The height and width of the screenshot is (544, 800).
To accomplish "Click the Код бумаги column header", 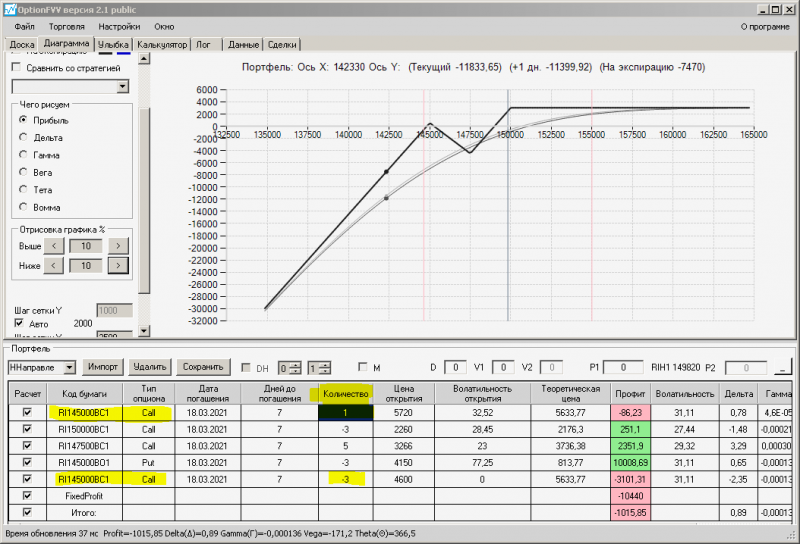I will (84, 393).
